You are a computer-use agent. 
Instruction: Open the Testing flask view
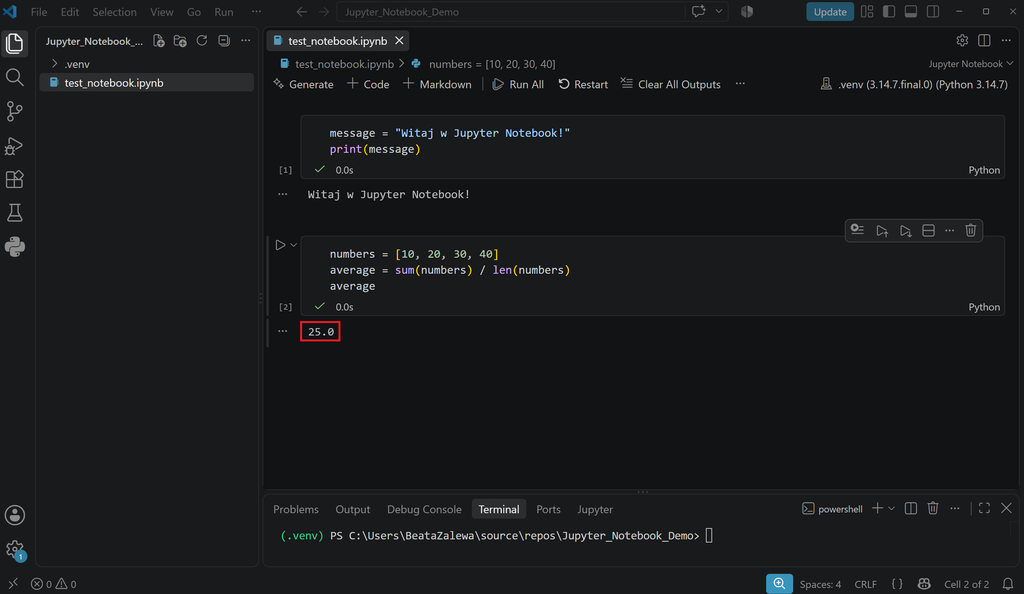(14, 213)
